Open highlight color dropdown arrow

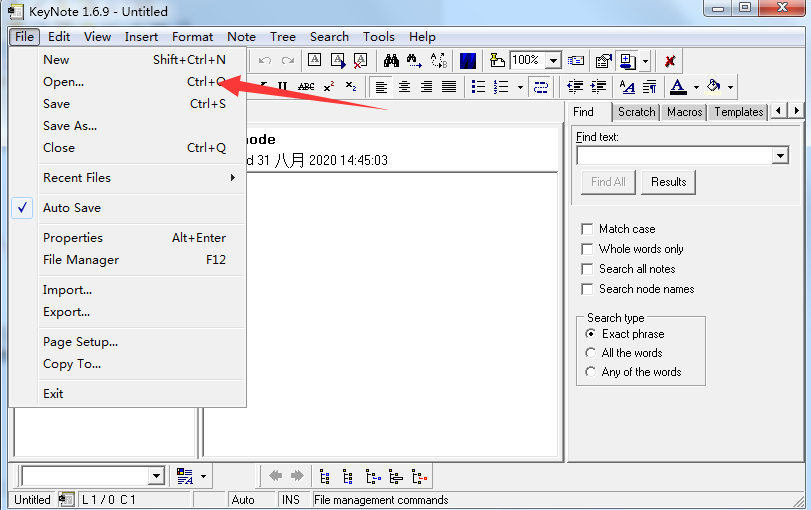coord(730,87)
